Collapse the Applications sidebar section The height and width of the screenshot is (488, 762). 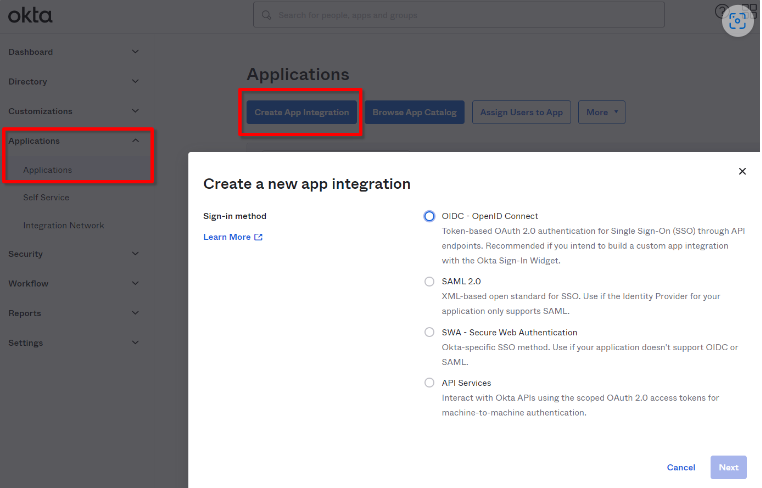click(x=135, y=141)
